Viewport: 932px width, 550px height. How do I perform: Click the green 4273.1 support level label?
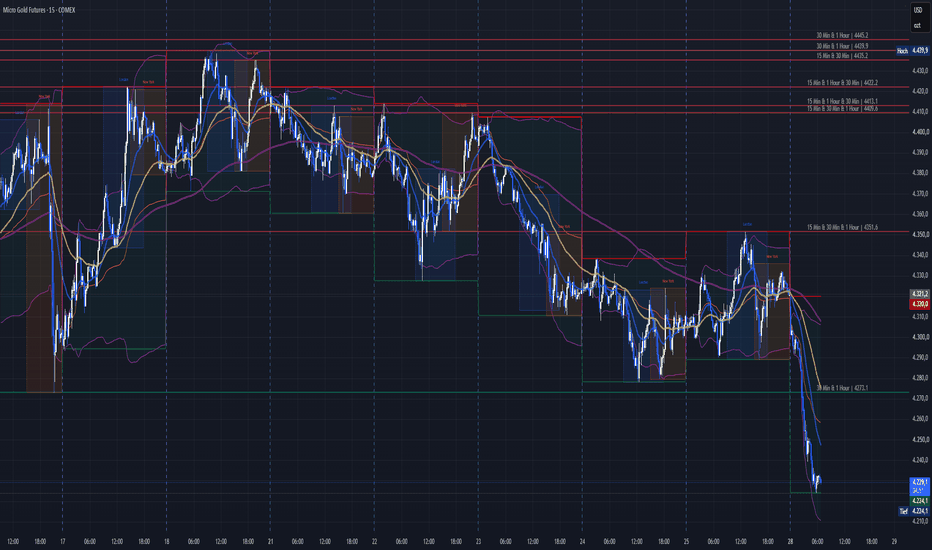click(x=842, y=388)
